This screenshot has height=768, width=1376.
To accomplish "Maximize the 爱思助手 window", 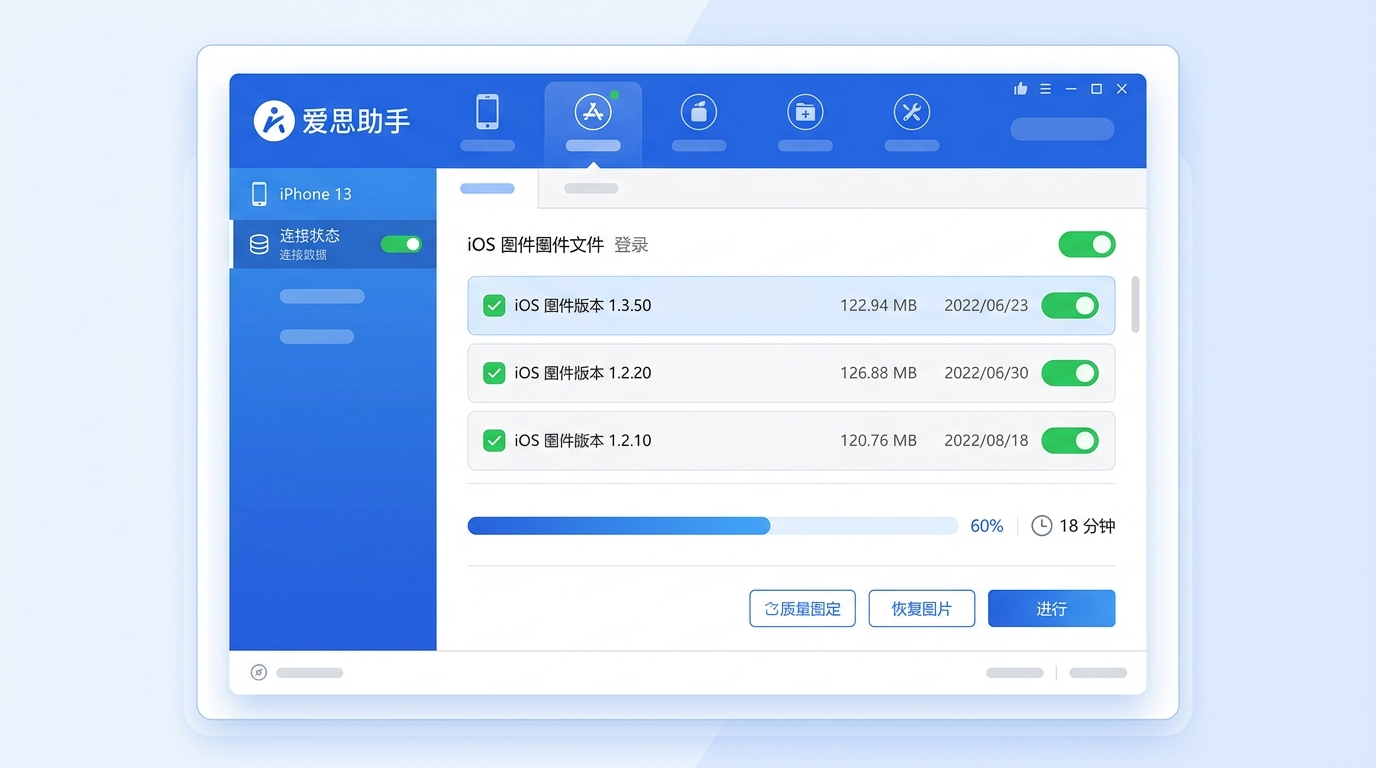I will tap(1096, 89).
